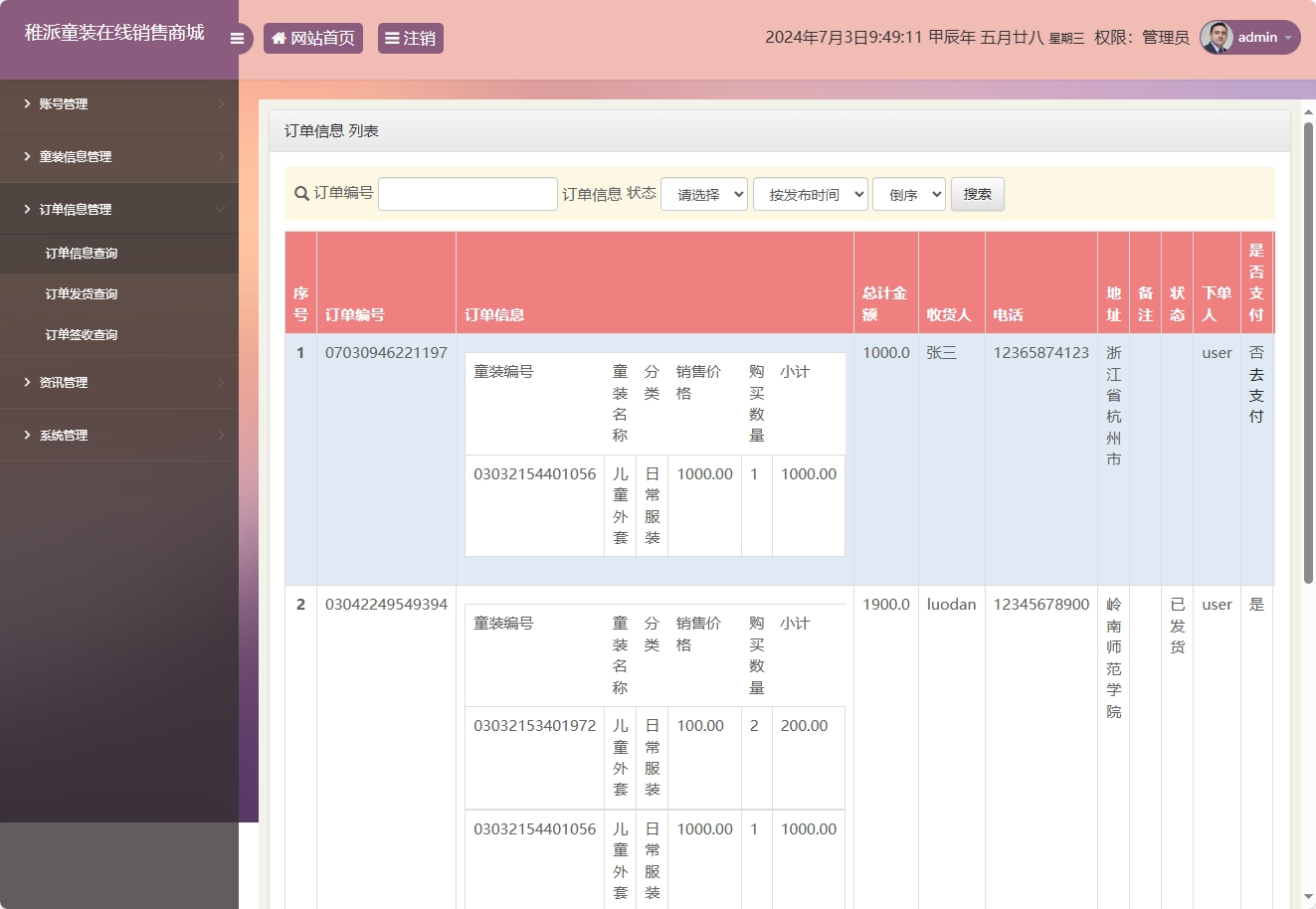Click the 搜索 button
The image size is (1316, 909).
[x=977, y=195]
